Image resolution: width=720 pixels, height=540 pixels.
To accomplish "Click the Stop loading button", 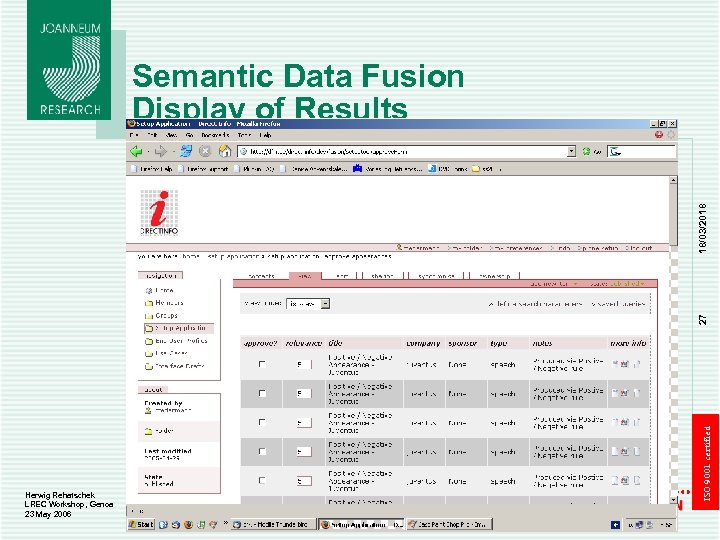I will click(205, 151).
